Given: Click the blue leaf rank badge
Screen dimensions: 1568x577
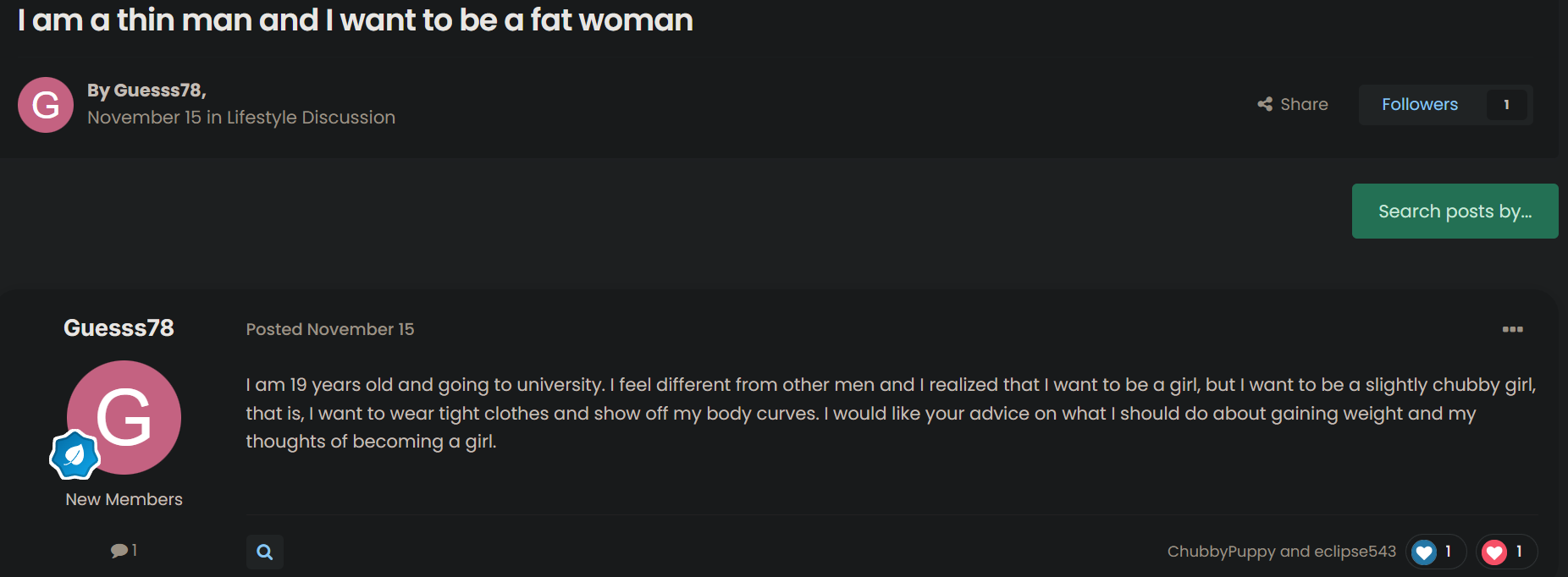Looking at the screenshot, I should pyautogui.click(x=75, y=455).
